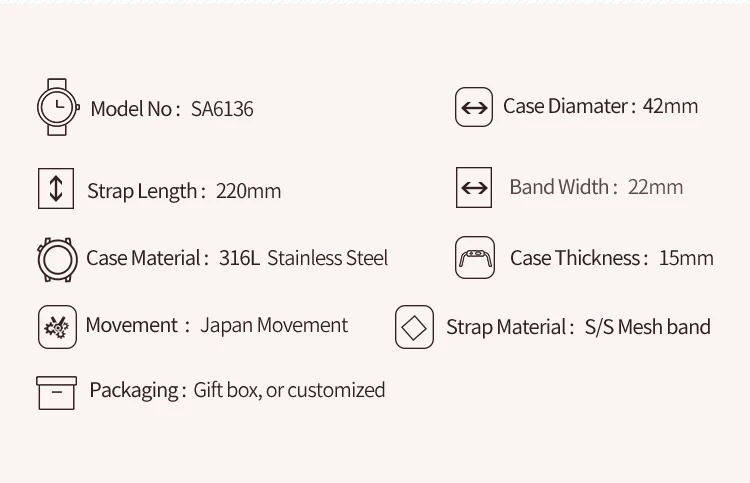The image size is (750, 483).
Task: Select the model number SA6136 text
Action: 222,109
